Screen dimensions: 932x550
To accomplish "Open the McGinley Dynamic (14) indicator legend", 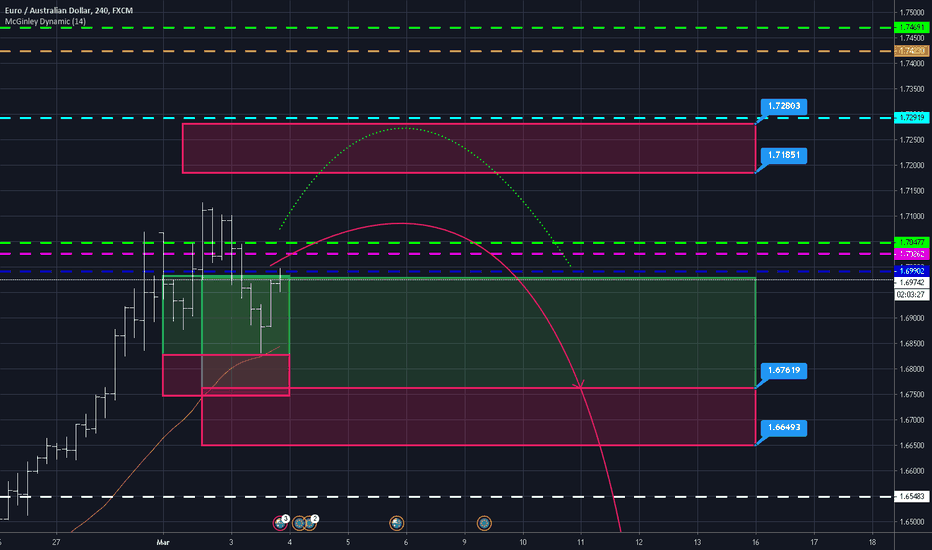I will (48, 20).
